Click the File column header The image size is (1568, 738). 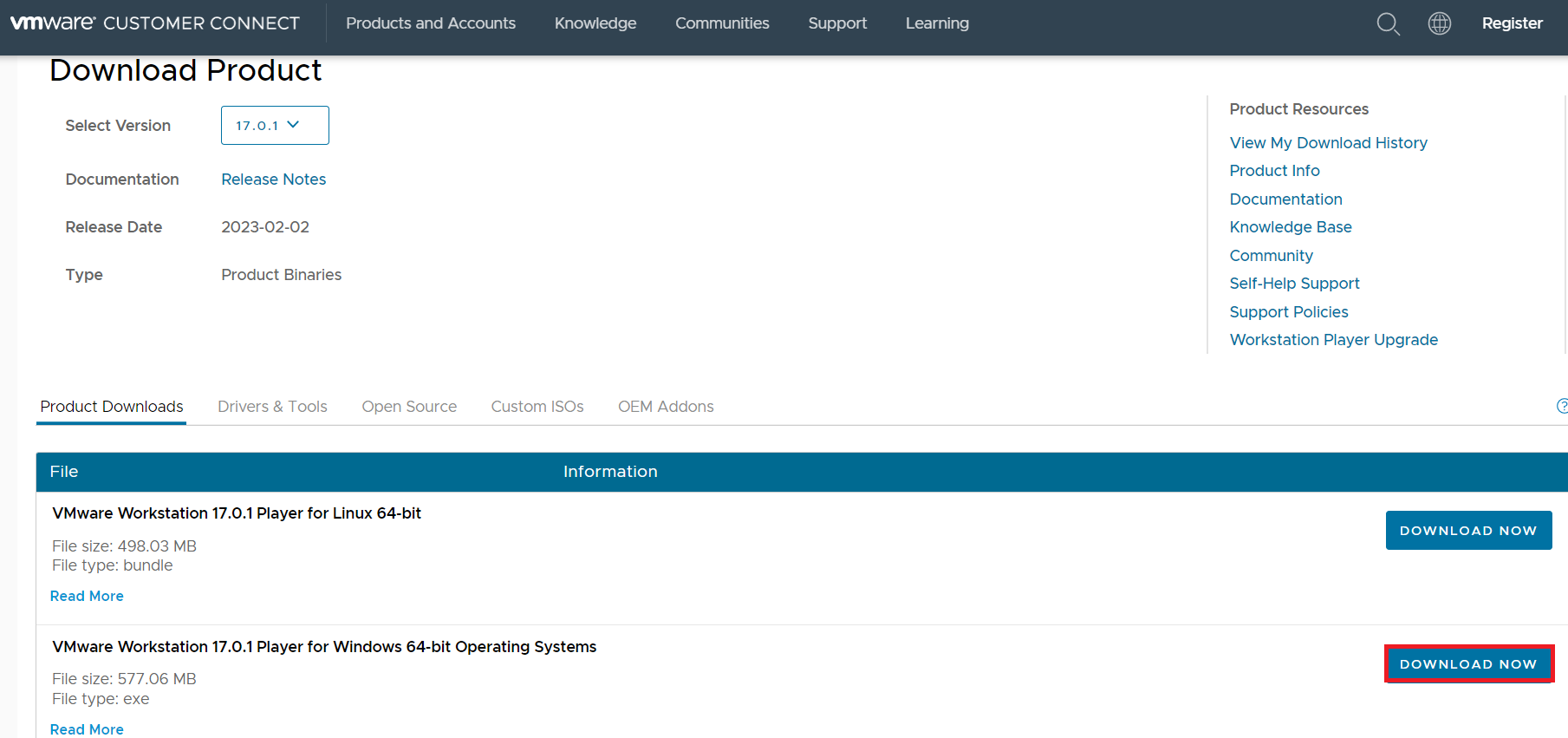click(x=64, y=472)
